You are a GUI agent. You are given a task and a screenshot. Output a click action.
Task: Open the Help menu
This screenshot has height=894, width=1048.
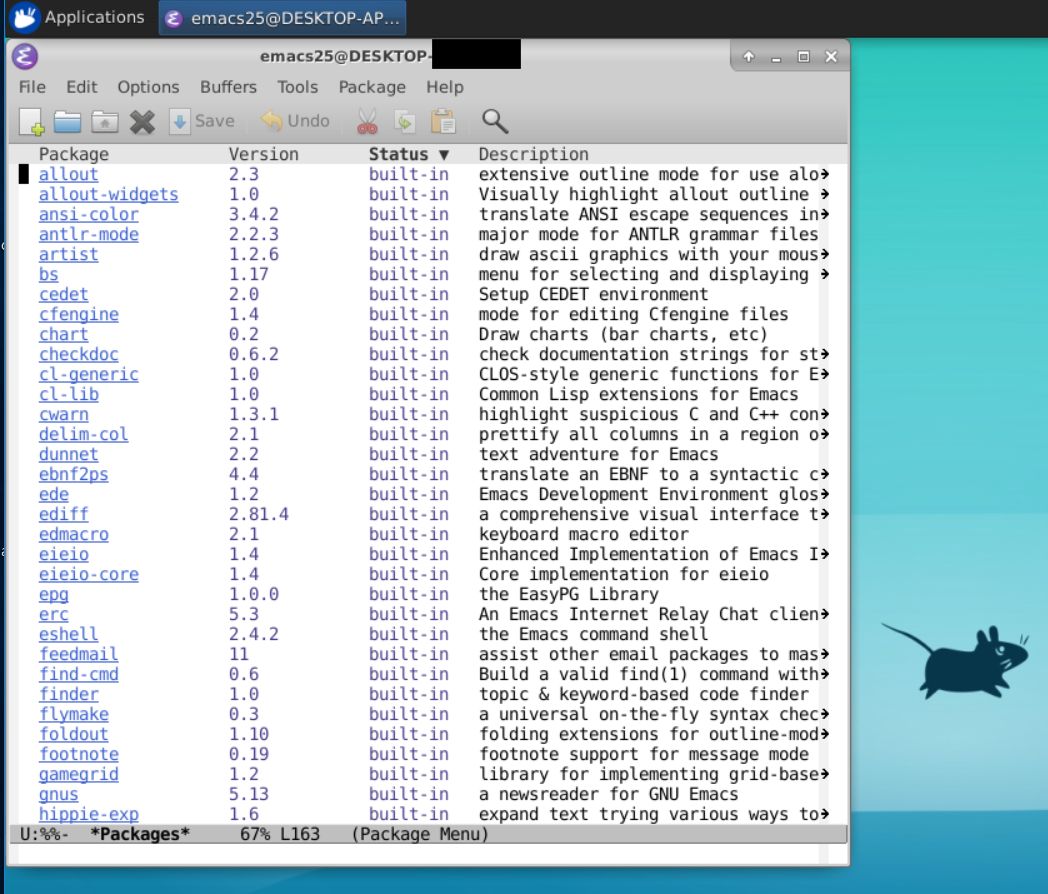pyautogui.click(x=445, y=87)
